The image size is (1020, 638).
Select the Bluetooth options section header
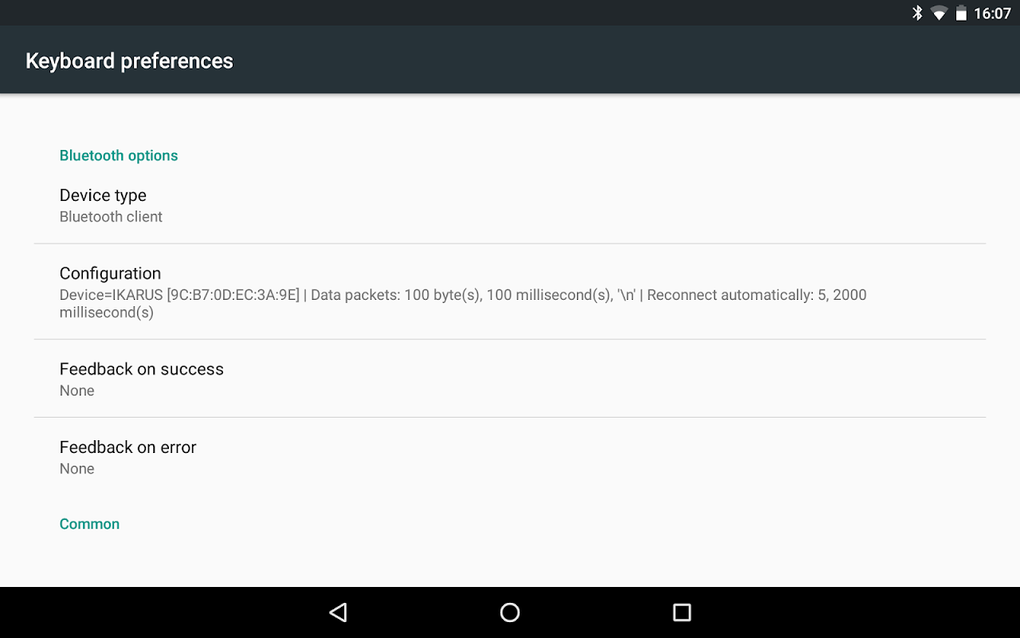coord(118,155)
